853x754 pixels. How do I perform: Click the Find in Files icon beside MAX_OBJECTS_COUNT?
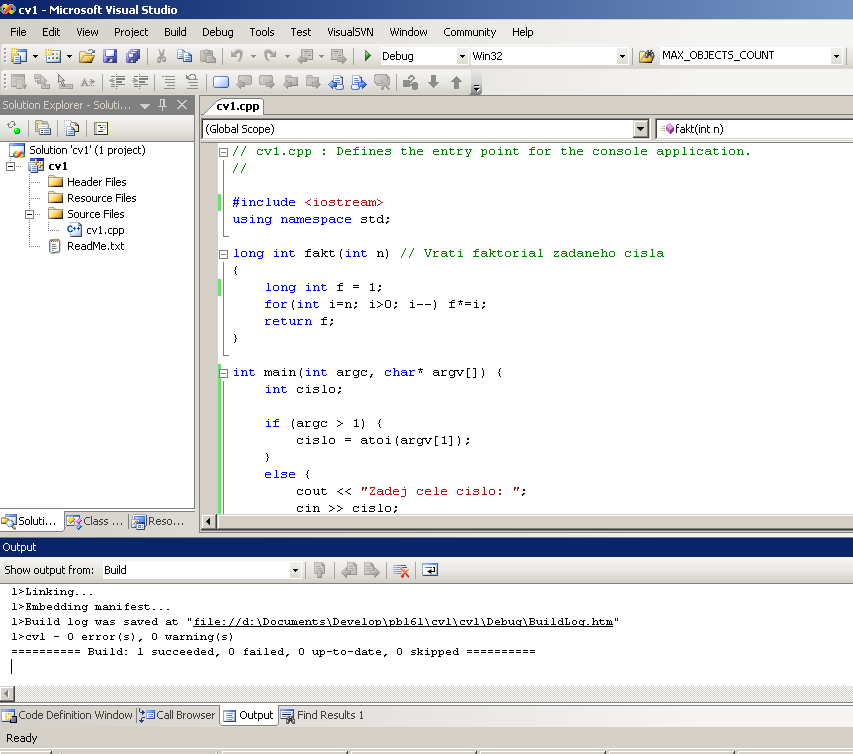click(646, 56)
